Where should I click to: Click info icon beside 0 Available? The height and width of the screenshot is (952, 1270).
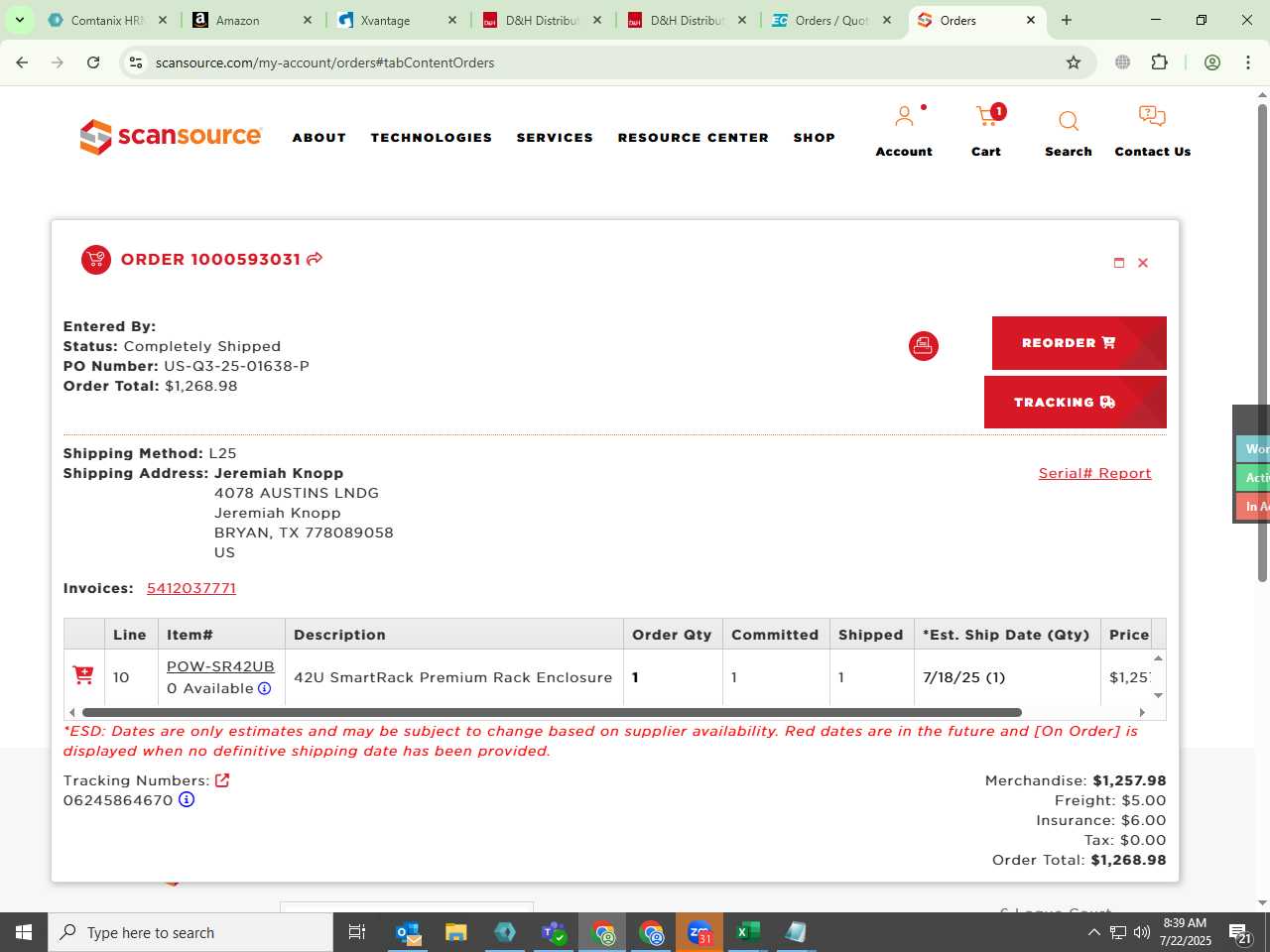(x=265, y=688)
